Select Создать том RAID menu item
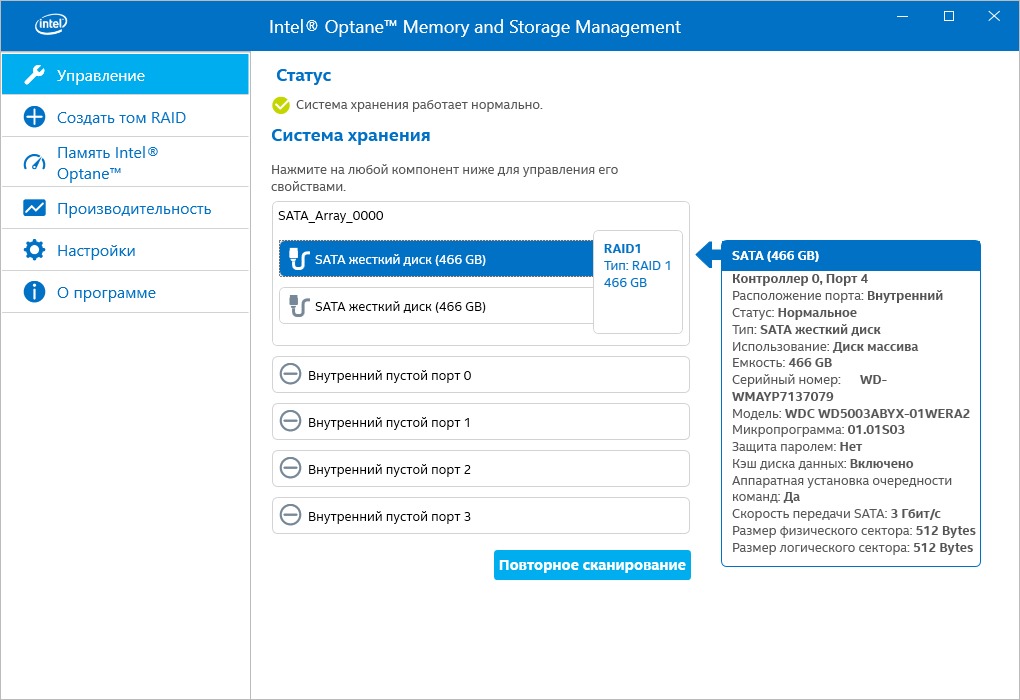Image resolution: width=1020 pixels, height=700 pixels. coord(121,117)
